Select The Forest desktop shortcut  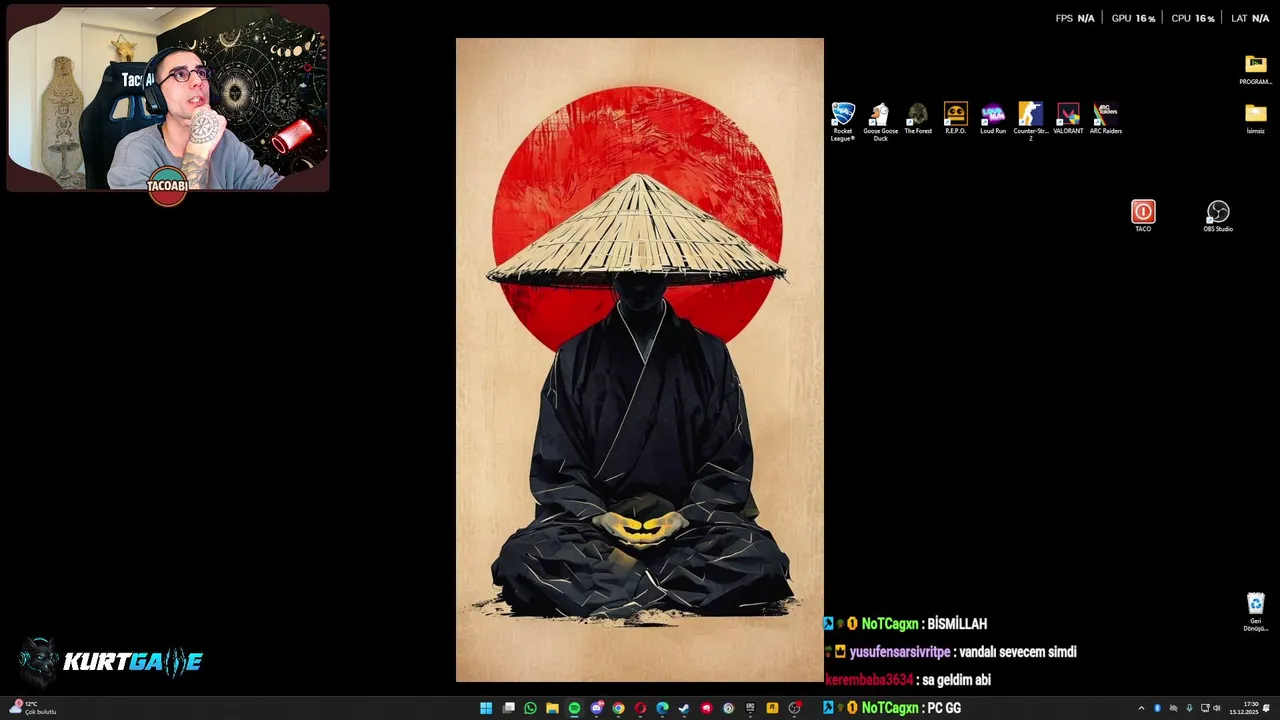[918, 118]
